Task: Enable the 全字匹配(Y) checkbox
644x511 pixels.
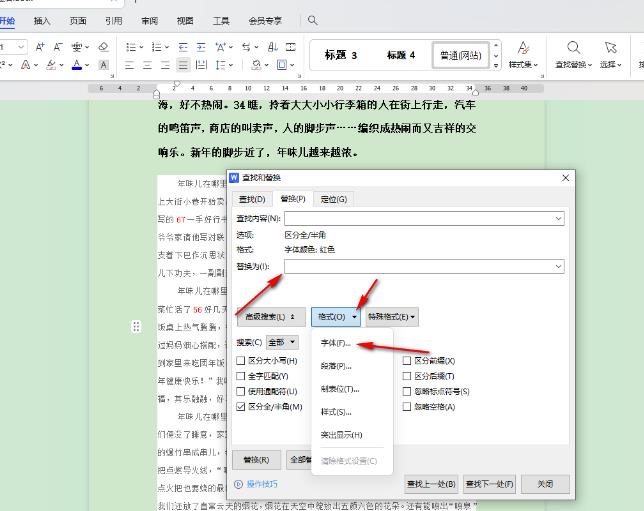Action: (x=241, y=376)
